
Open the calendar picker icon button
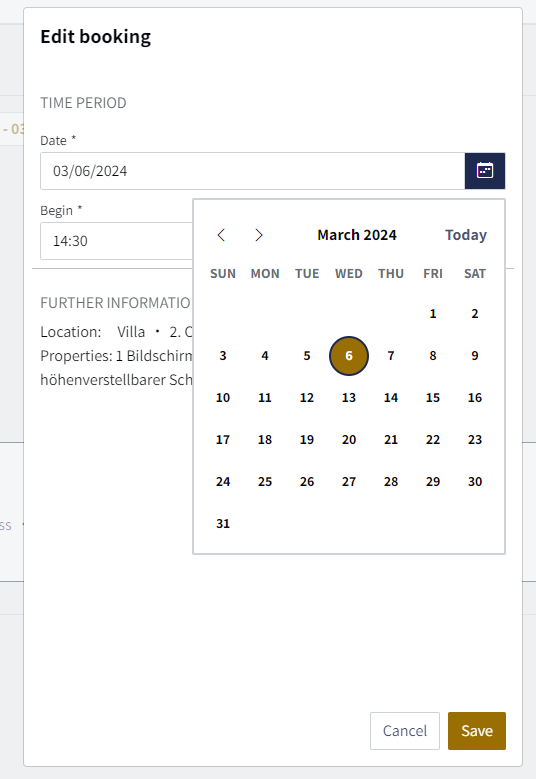coord(485,171)
